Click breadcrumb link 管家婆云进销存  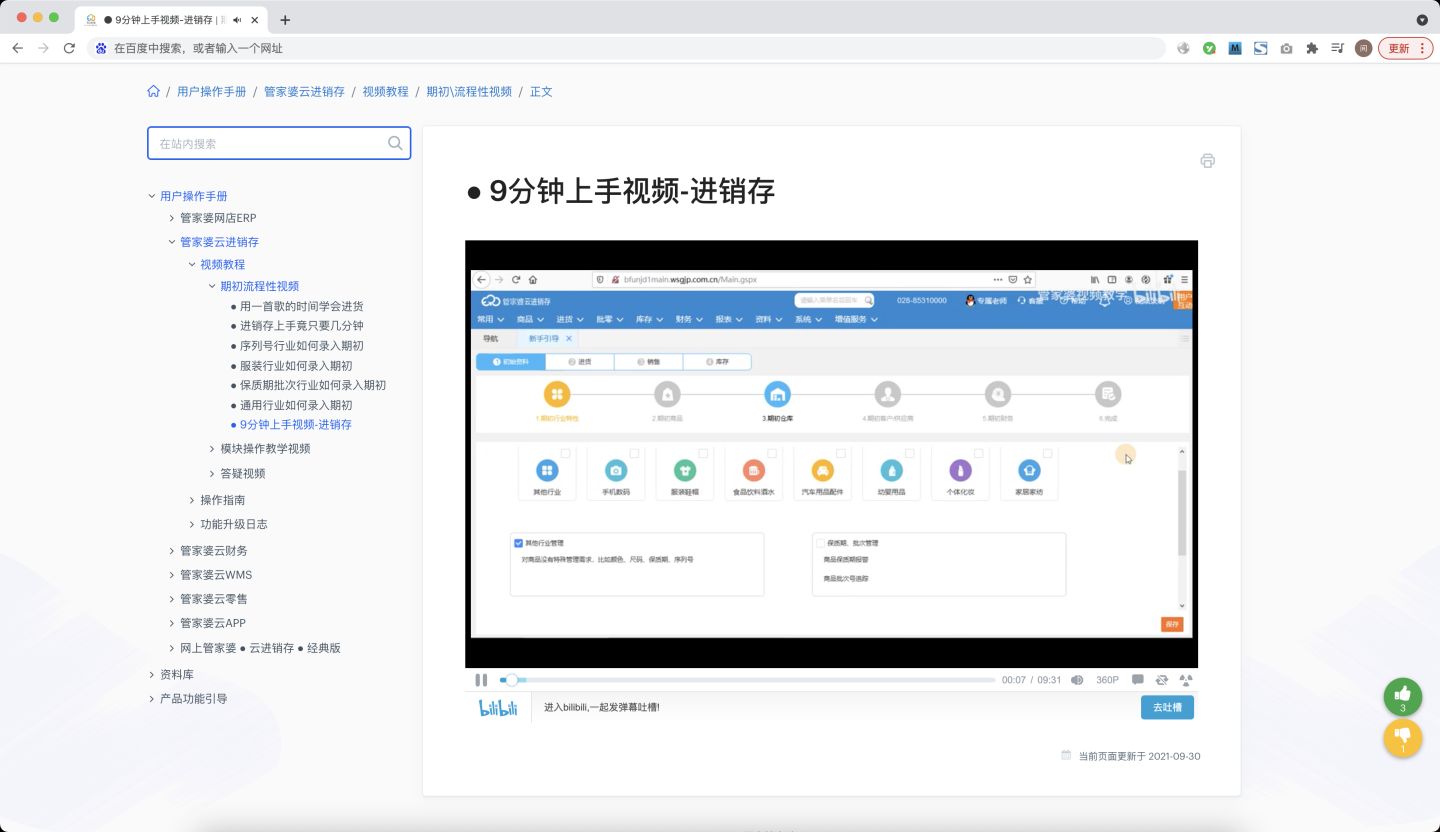(304, 91)
